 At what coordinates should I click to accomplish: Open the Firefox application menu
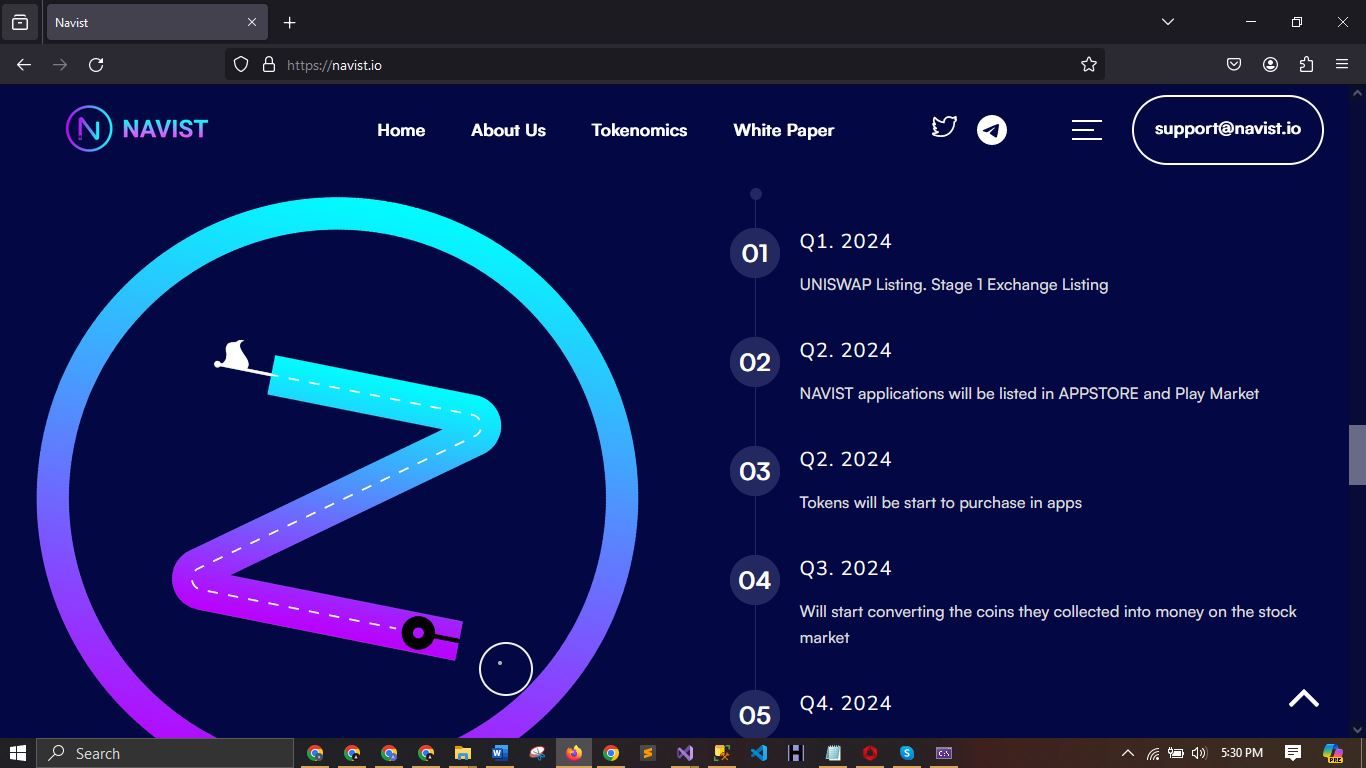tap(1342, 64)
